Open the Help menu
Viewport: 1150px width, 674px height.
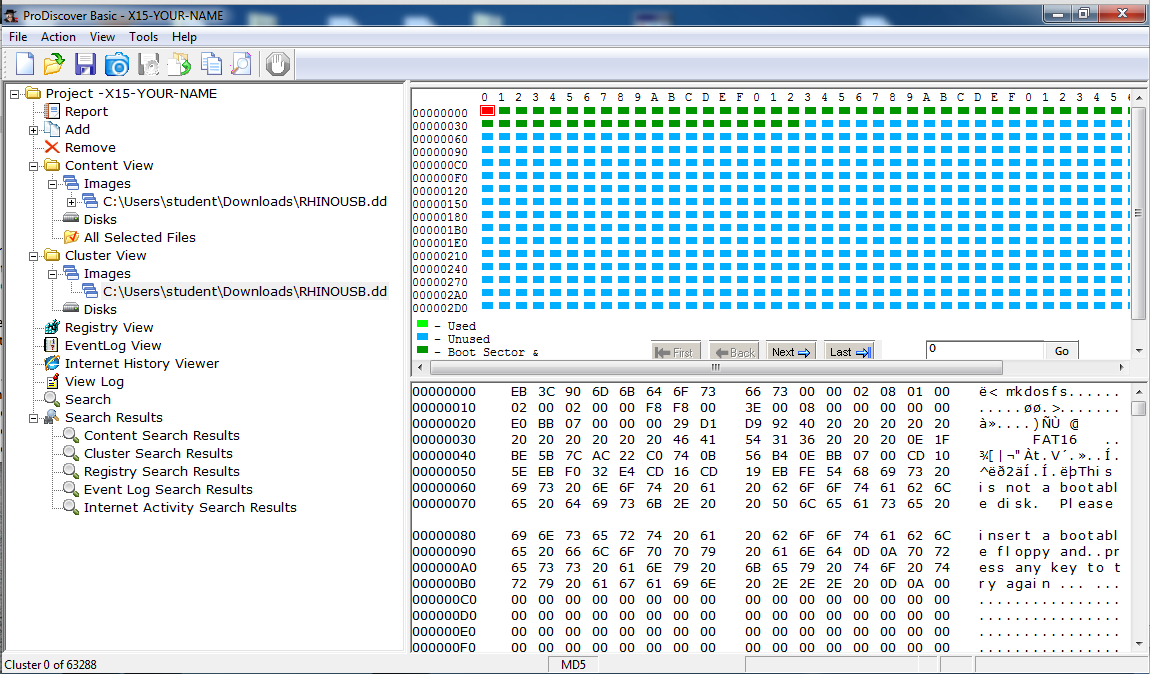tap(184, 37)
